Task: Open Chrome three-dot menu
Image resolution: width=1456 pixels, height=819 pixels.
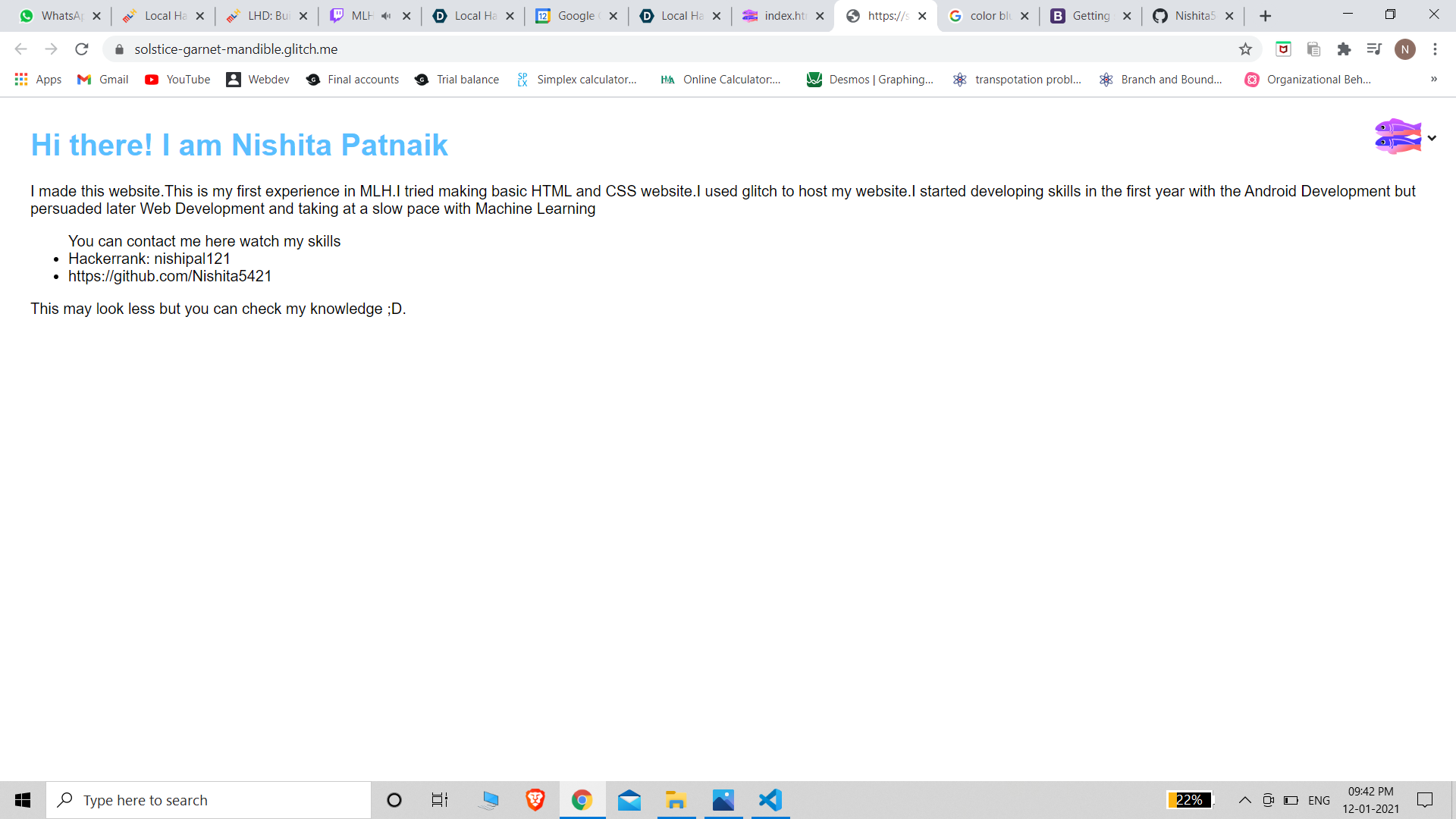Action: (x=1435, y=49)
